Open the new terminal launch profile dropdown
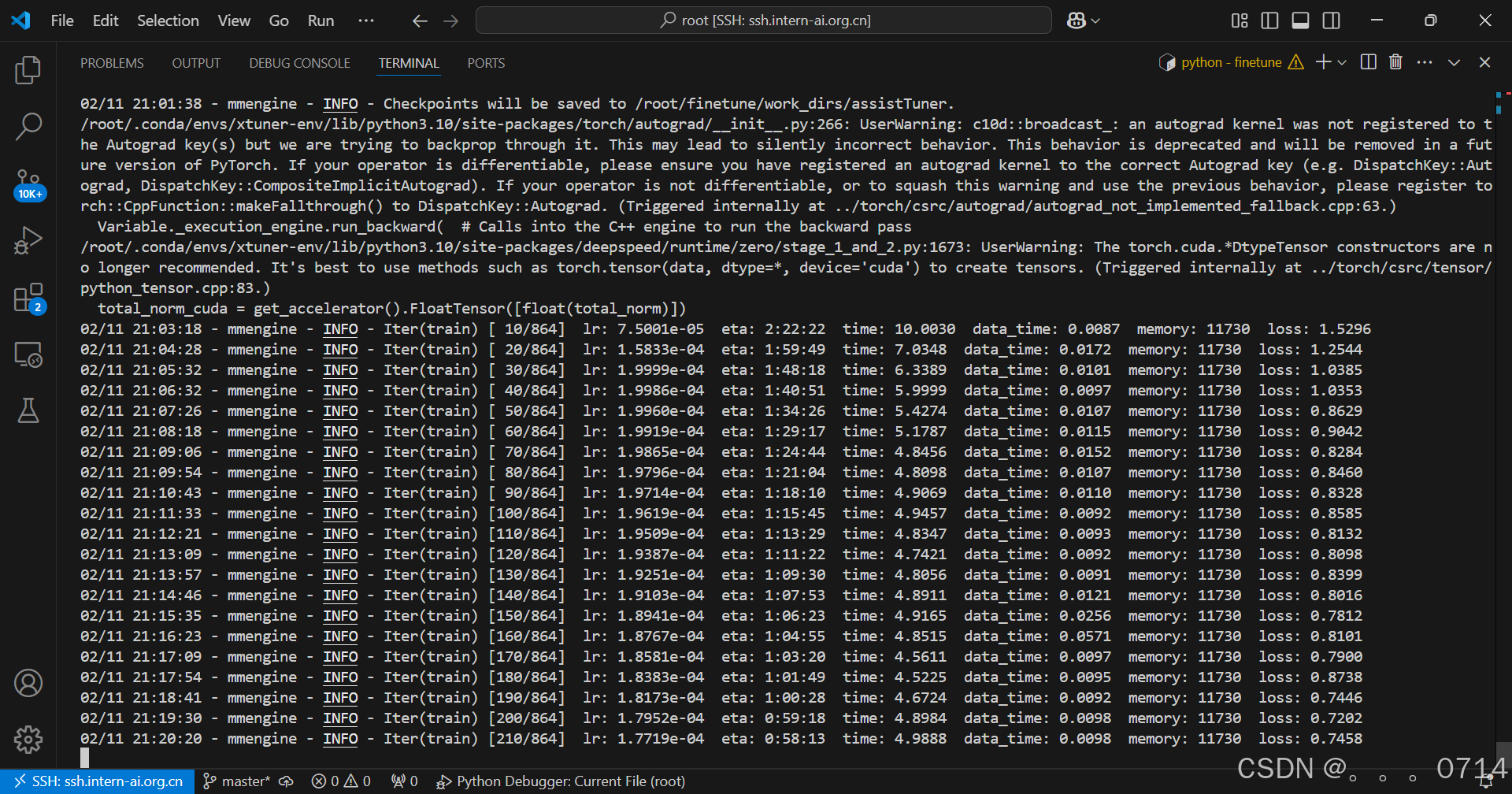1512x794 pixels. coord(1342,62)
